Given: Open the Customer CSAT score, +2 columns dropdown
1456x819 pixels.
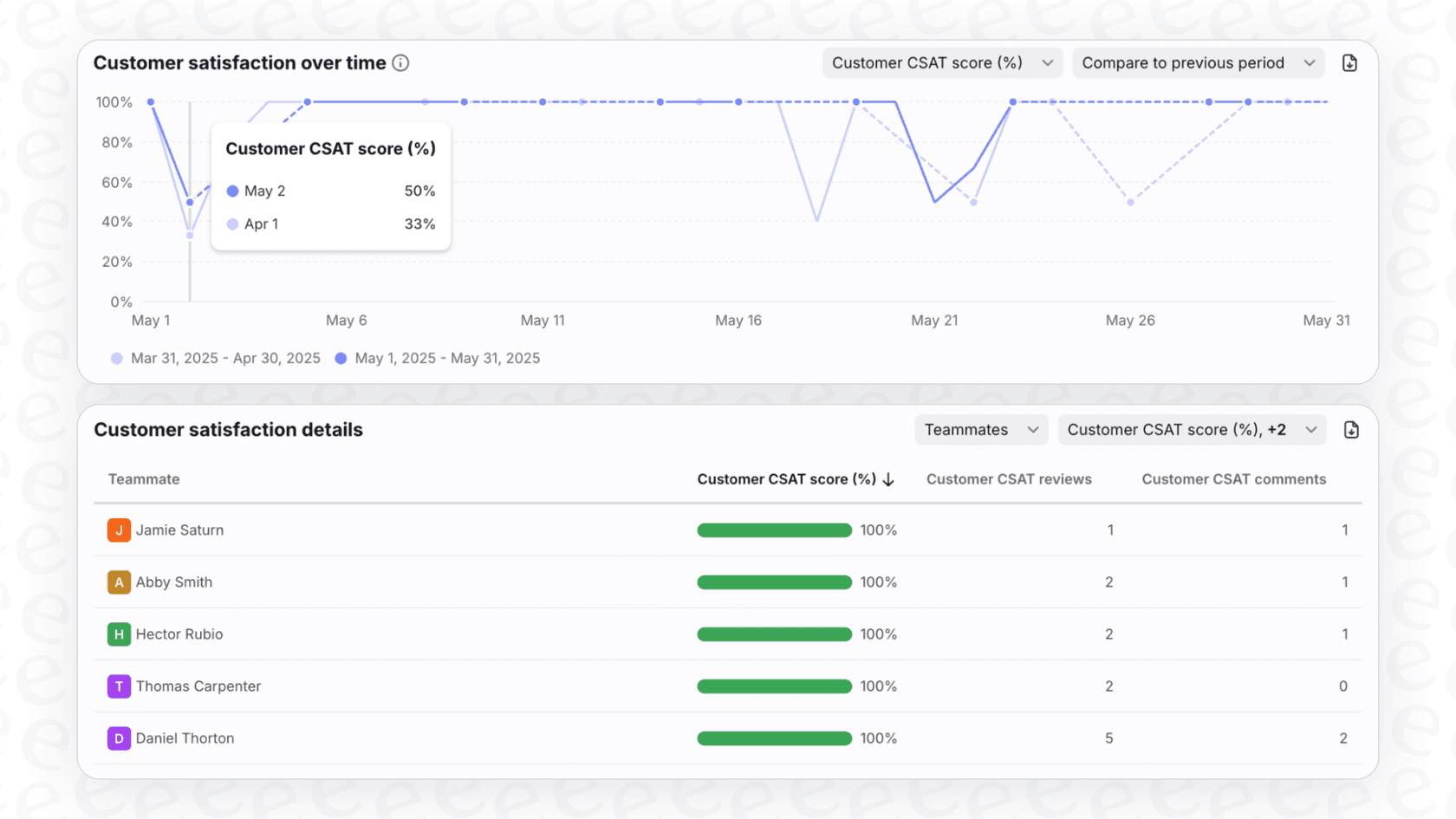Looking at the screenshot, I should 1192,429.
